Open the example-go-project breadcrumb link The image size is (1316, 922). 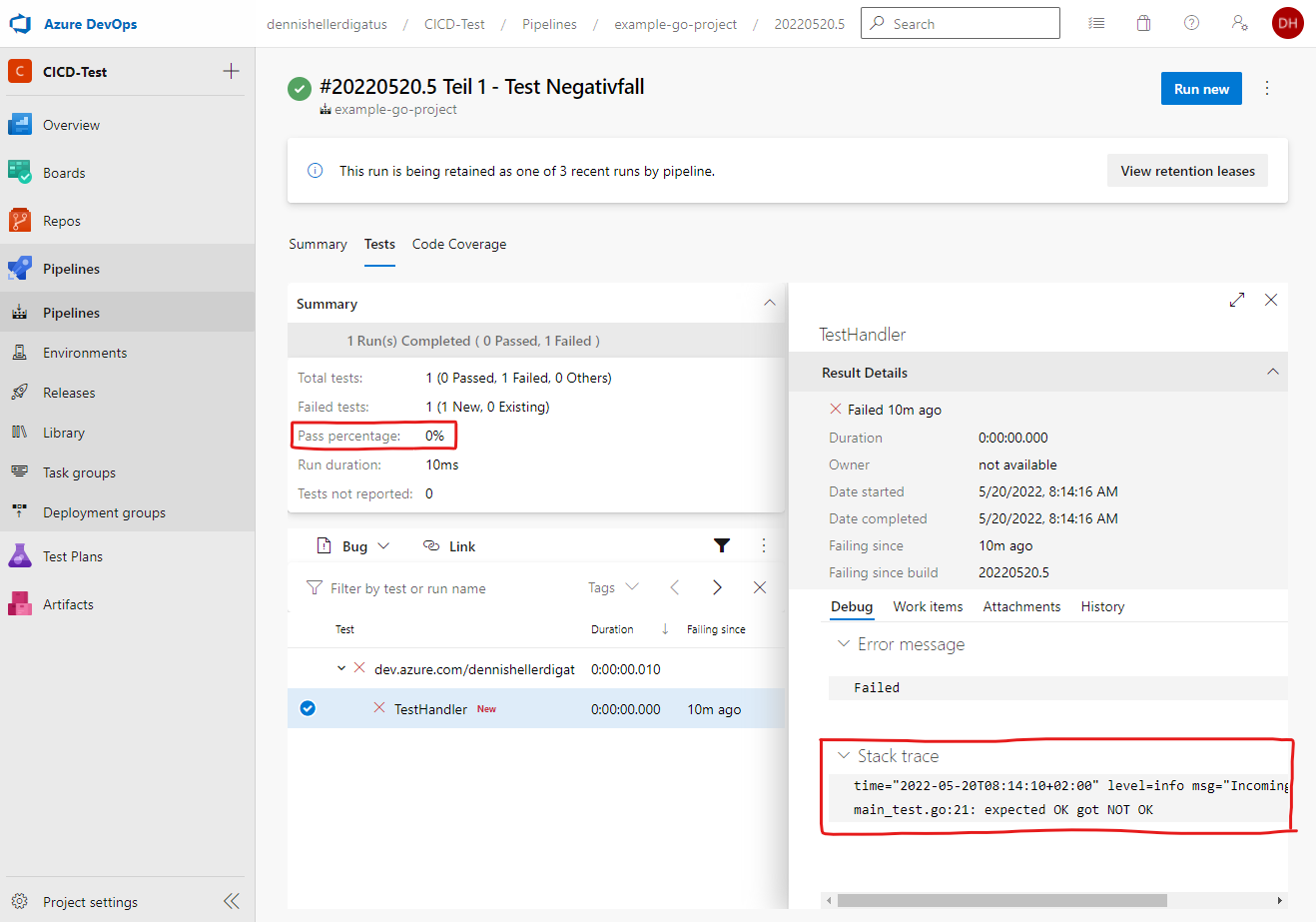coord(675,24)
